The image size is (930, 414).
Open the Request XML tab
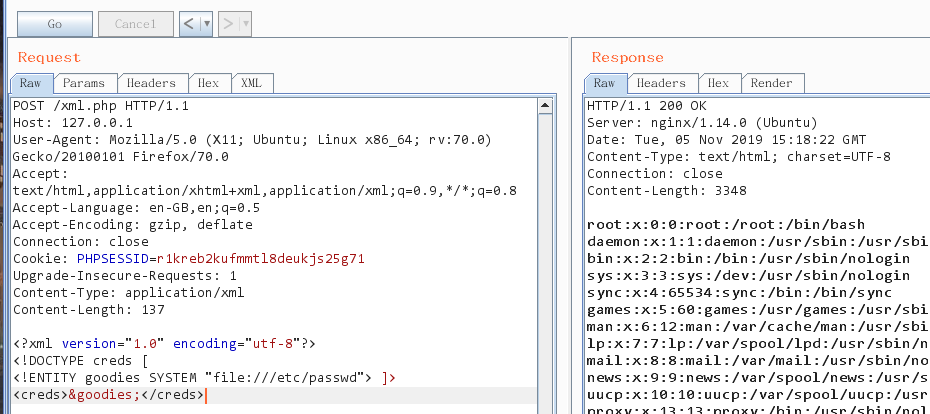click(251, 83)
